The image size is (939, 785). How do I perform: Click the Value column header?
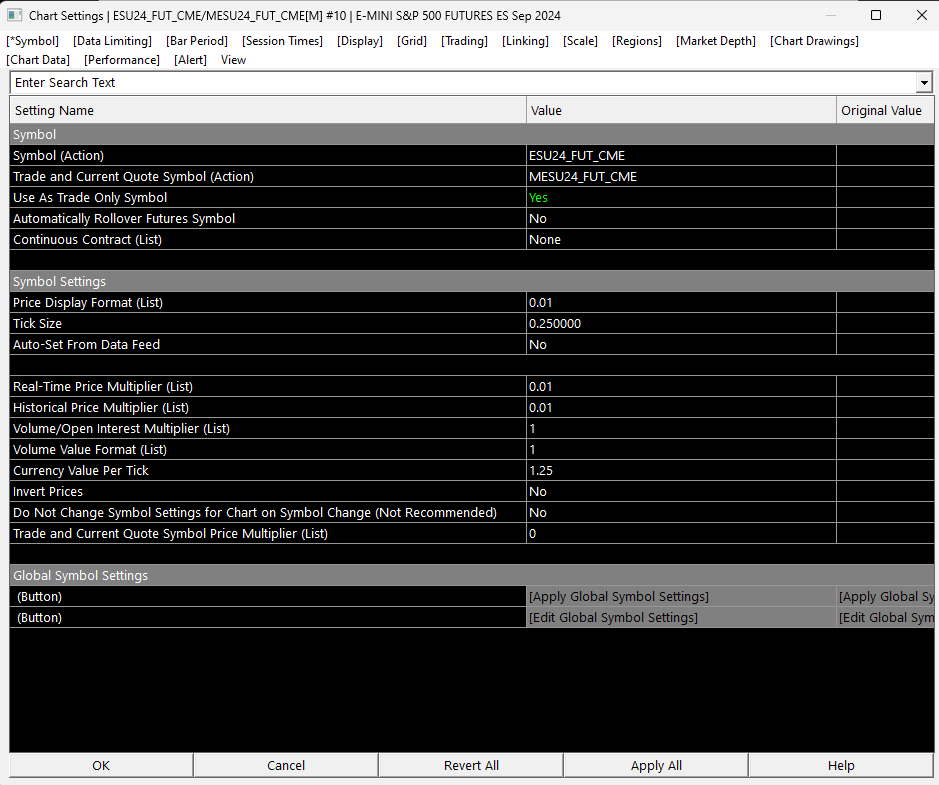(x=681, y=110)
